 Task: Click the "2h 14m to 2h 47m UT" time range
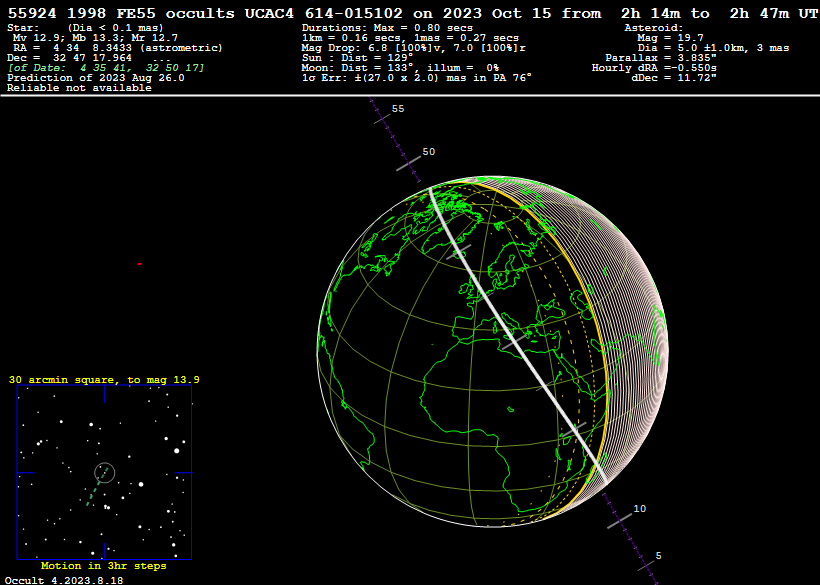719,13
